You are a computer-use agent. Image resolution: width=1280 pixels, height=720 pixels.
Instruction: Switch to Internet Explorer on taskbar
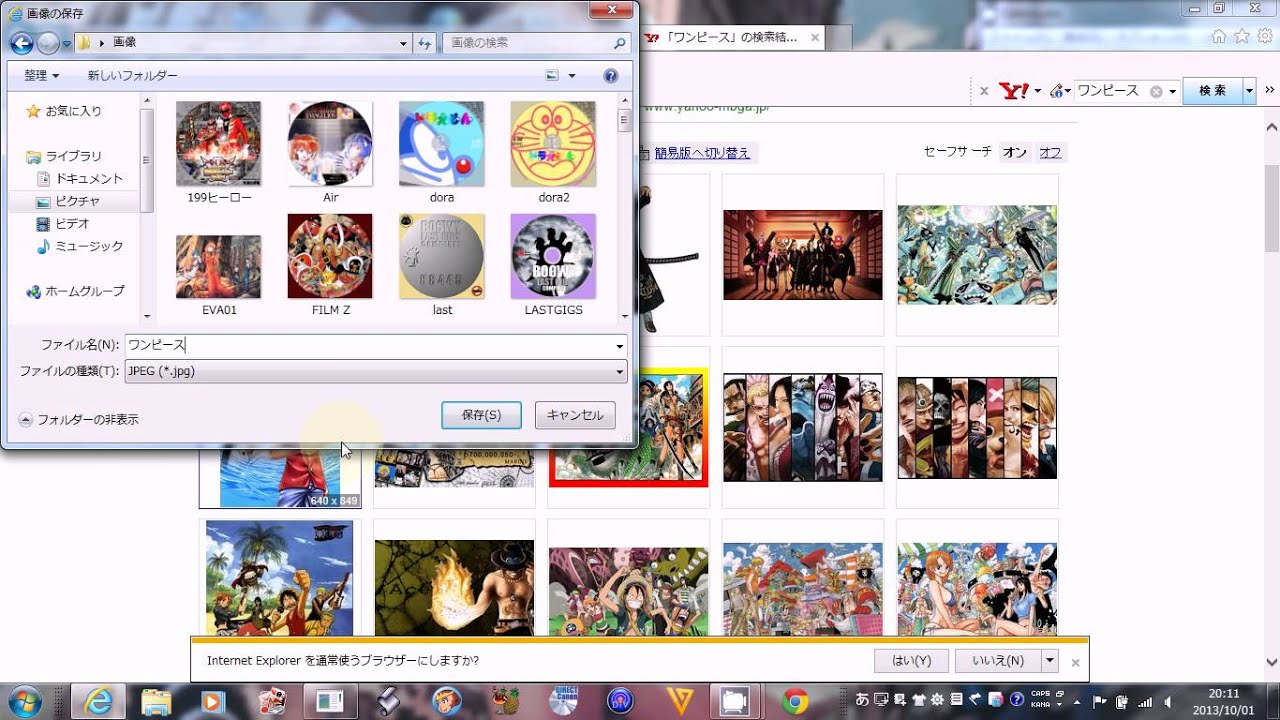pos(98,701)
